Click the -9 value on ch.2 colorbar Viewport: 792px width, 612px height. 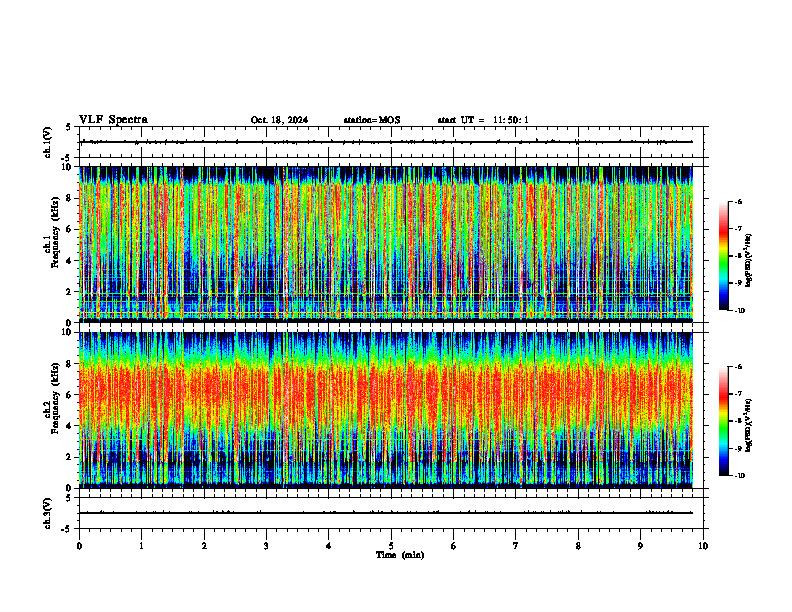point(738,448)
